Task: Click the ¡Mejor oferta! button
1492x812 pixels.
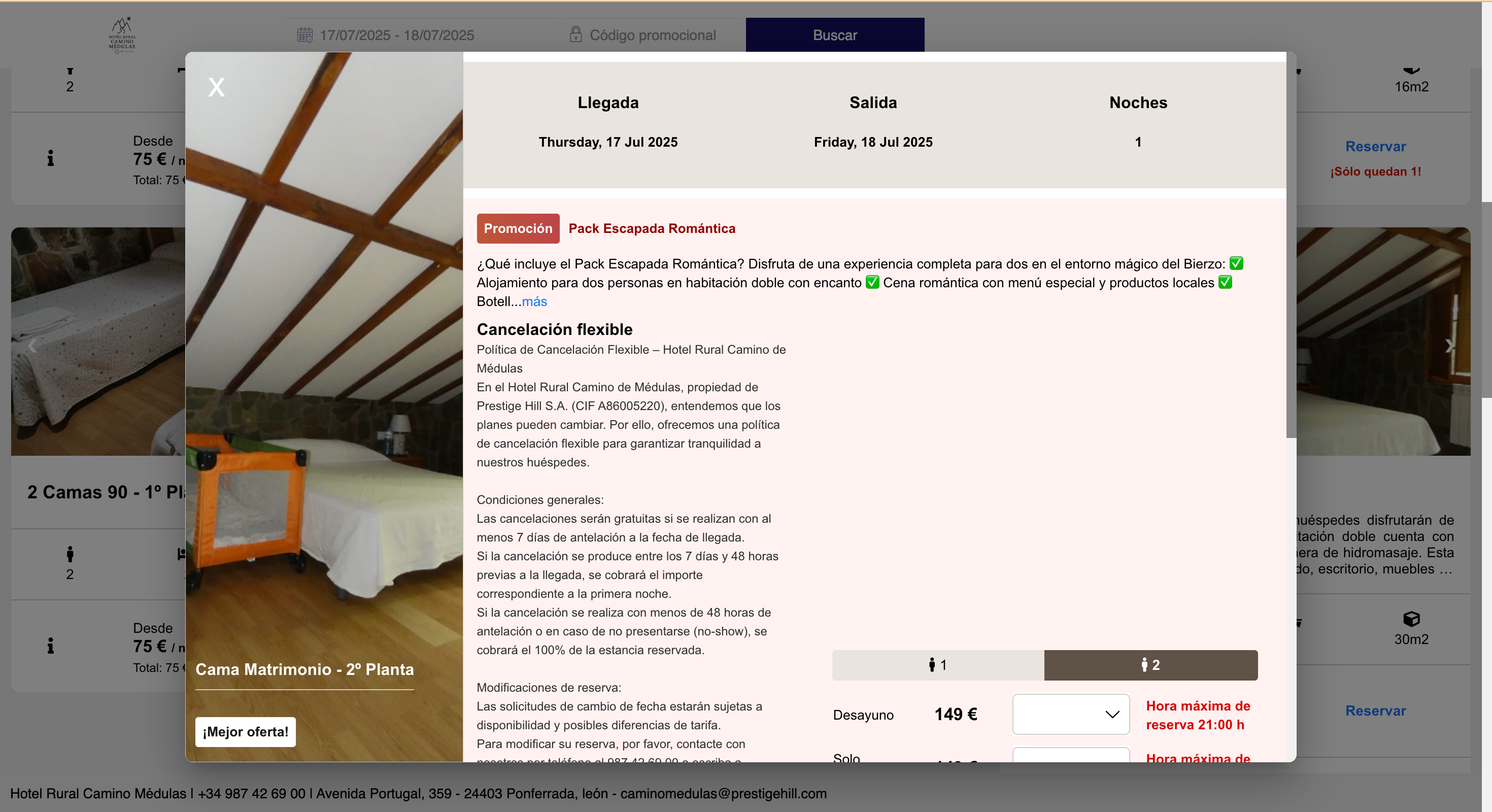Action: point(245,731)
